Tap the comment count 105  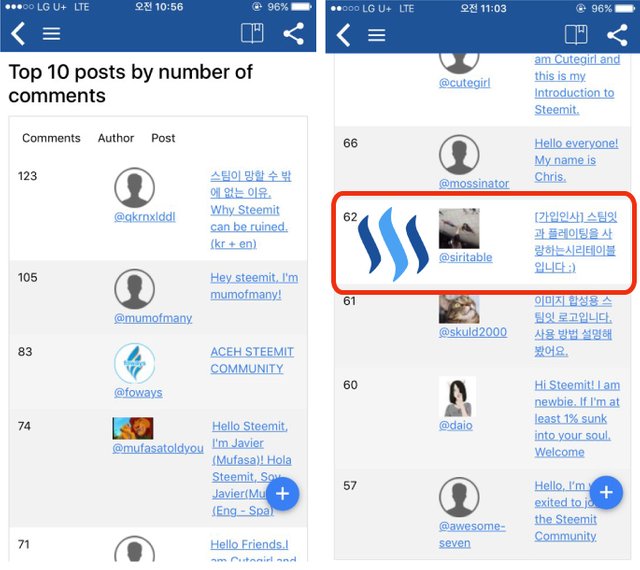click(27, 278)
